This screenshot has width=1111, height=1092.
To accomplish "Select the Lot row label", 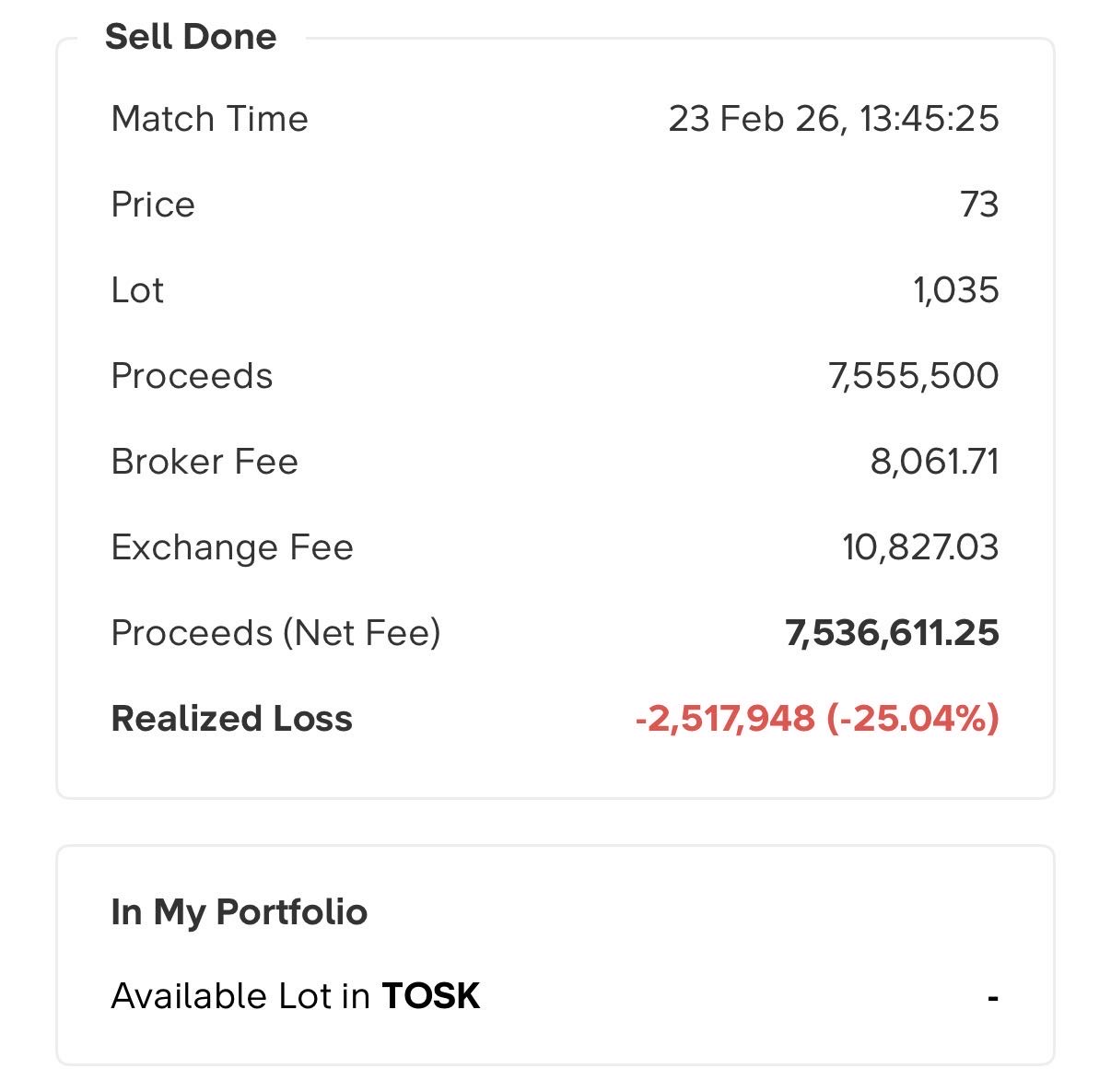I will coord(137,290).
